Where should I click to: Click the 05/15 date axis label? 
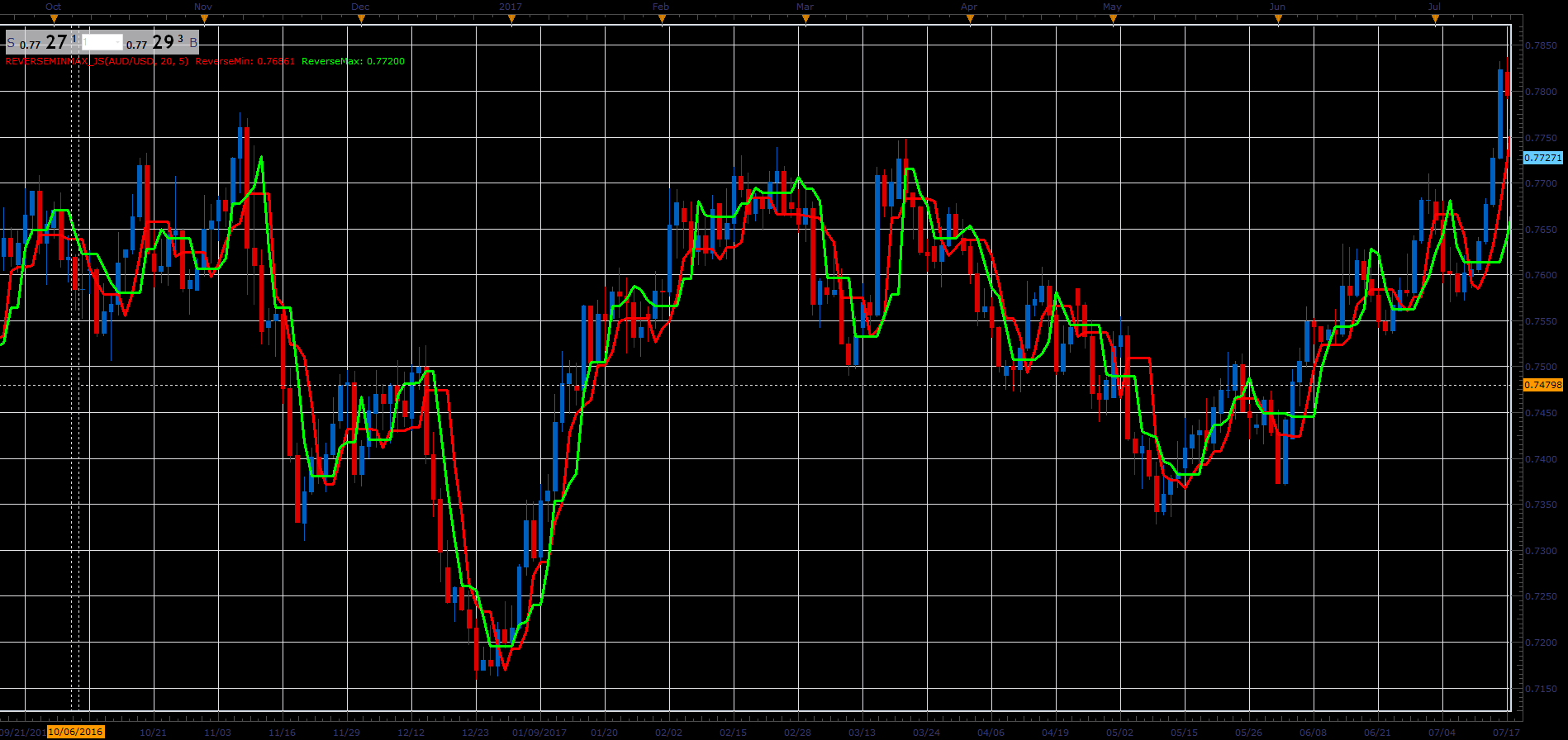(1184, 733)
